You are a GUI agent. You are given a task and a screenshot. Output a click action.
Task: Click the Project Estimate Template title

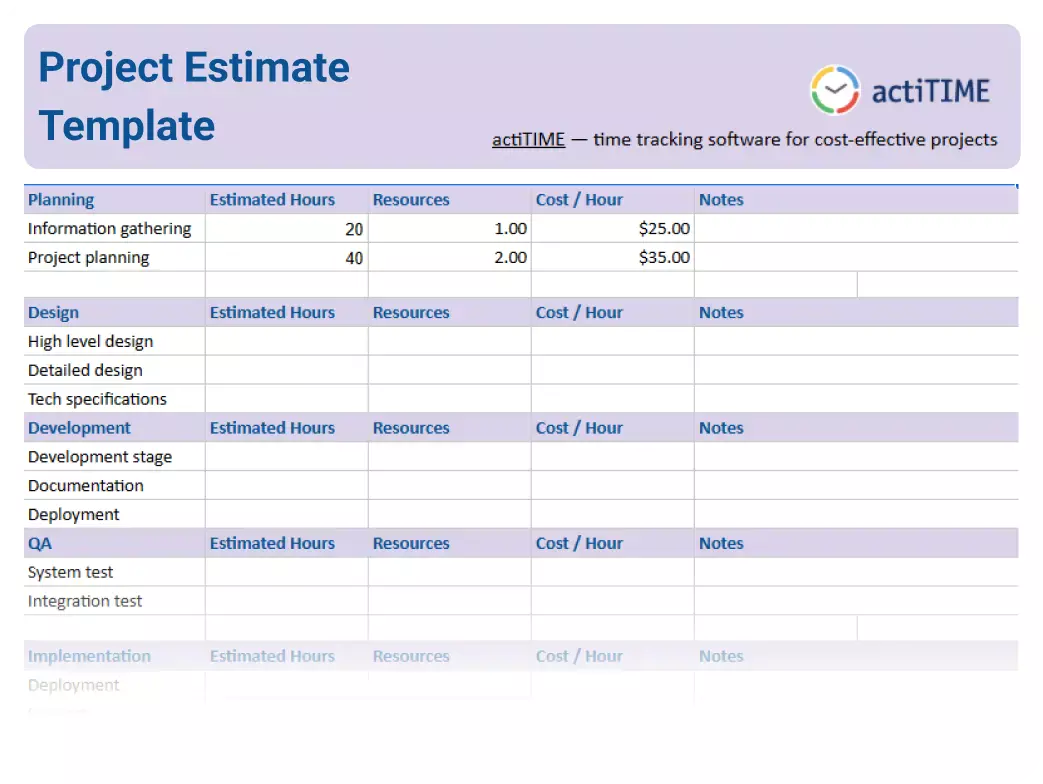[x=193, y=96]
